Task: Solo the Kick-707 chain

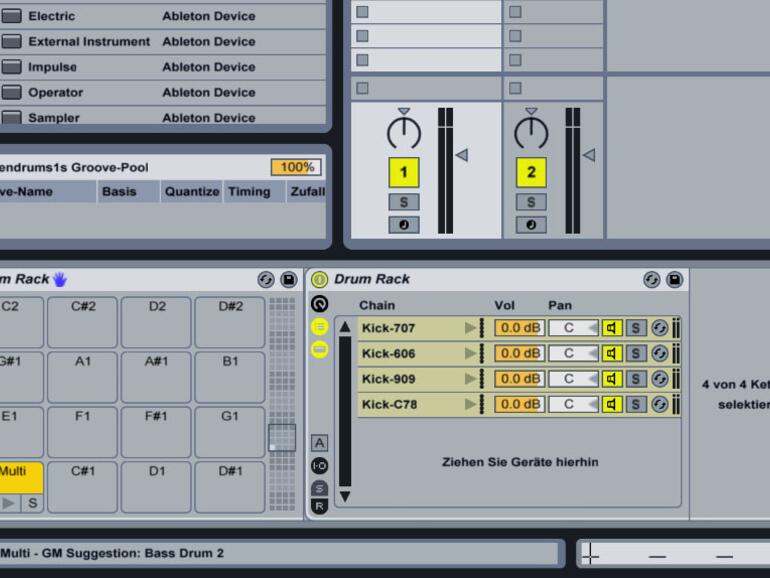Action: [x=635, y=328]
